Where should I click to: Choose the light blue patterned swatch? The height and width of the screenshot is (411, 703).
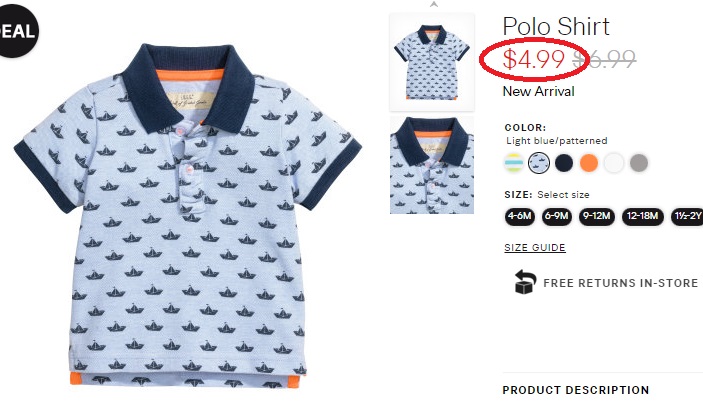[x=539, y=162]
